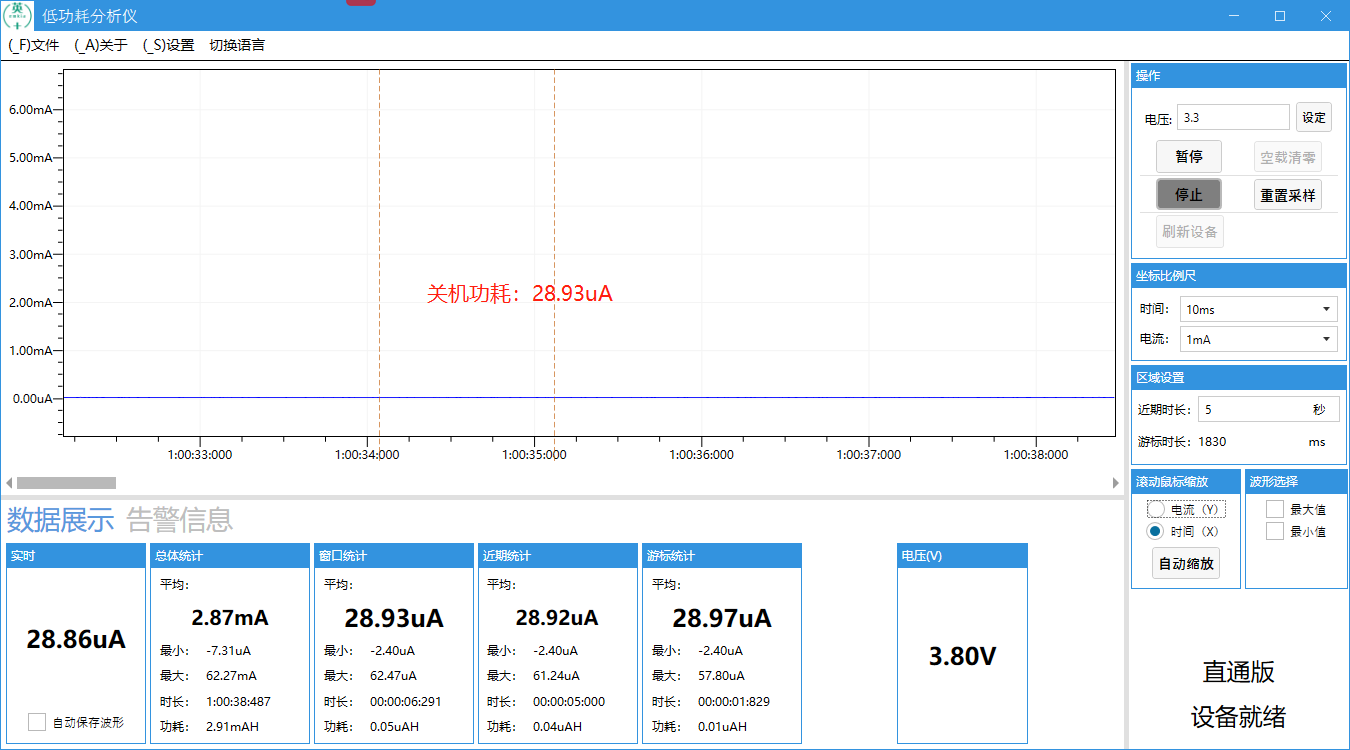The width and height of the screenshot is (1350, 750).
Task: Open the 电流 scale dropdown showing 1mA
Action: coord(1259,340)
